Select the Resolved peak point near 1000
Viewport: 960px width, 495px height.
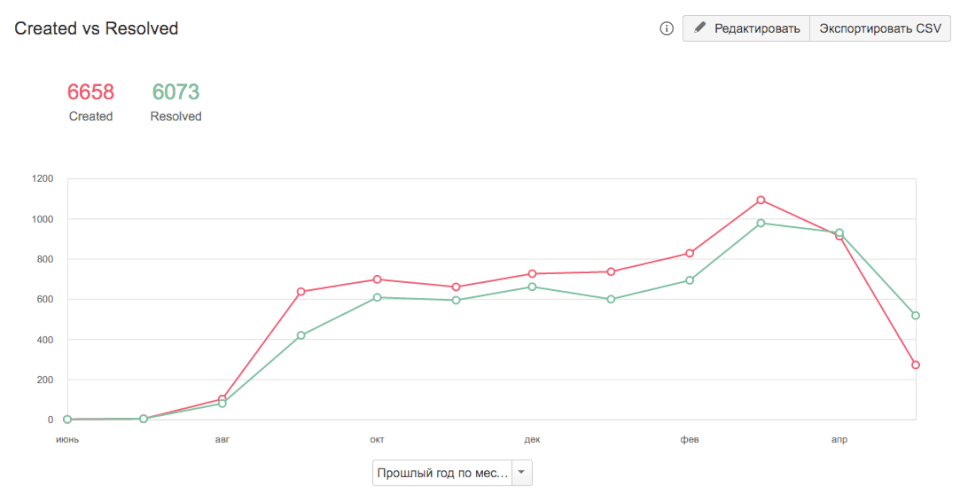coord(761,223)
